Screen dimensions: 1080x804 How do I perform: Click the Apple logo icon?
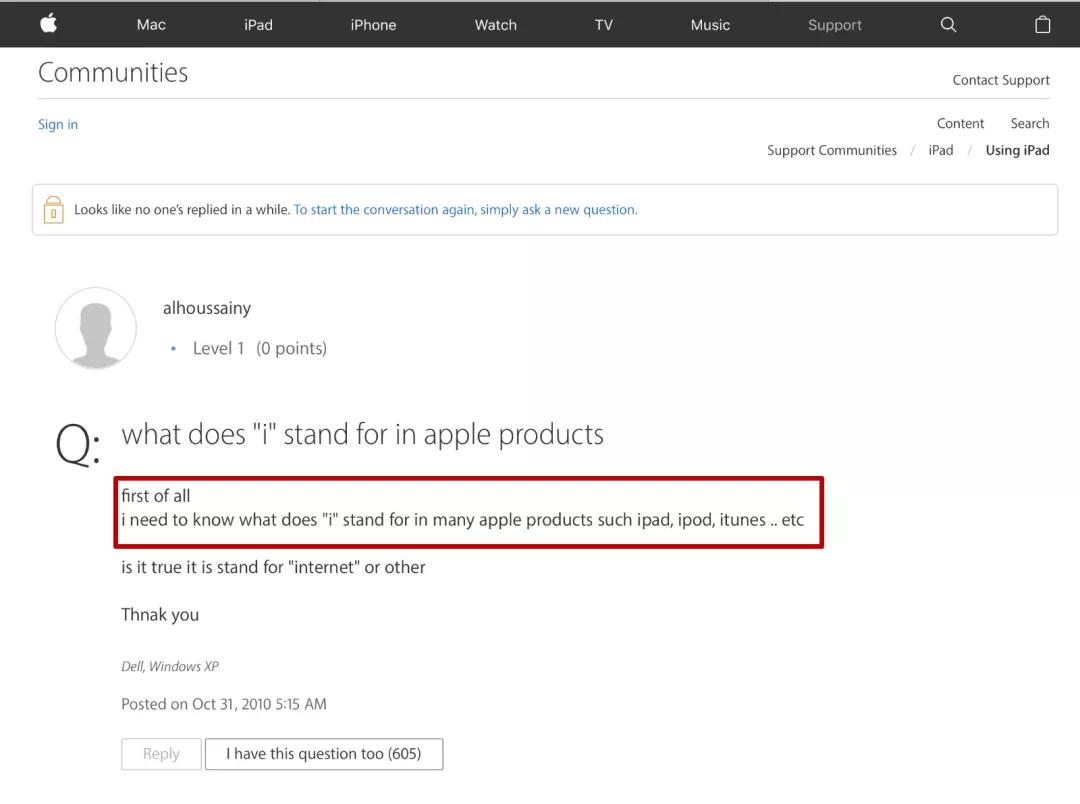coord(48,24)
